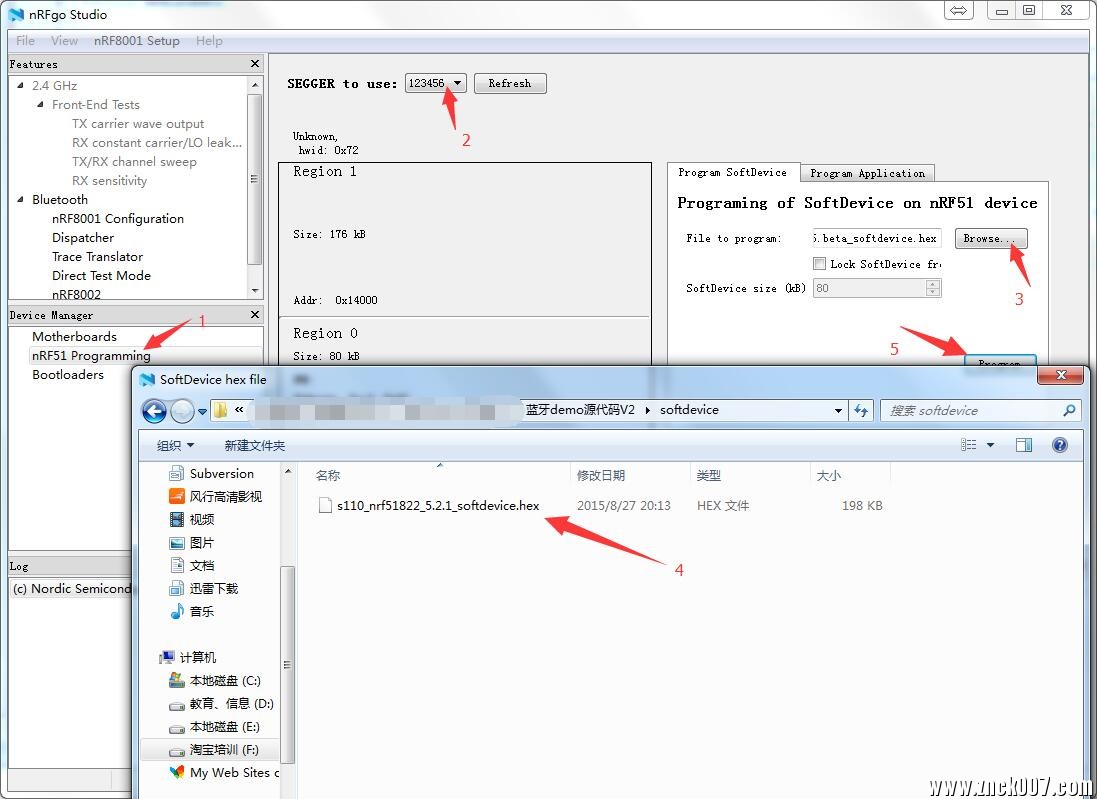This screenshot has width=1097, height=799.
Task: Switch to Program SoftDevice tab
Action: click(x=732, y=172)
